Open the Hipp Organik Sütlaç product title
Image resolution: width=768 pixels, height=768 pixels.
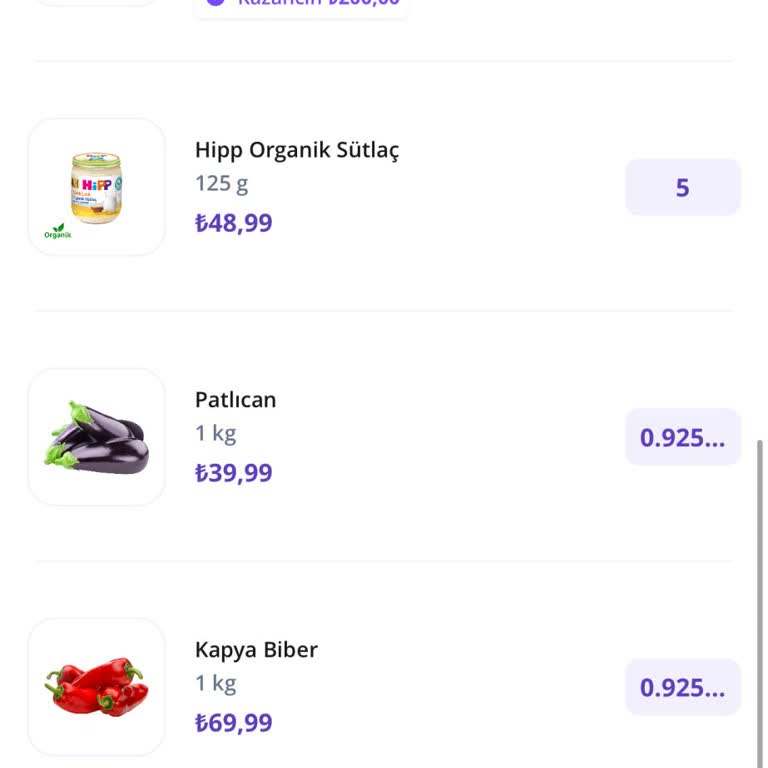(x=297, y=150)
